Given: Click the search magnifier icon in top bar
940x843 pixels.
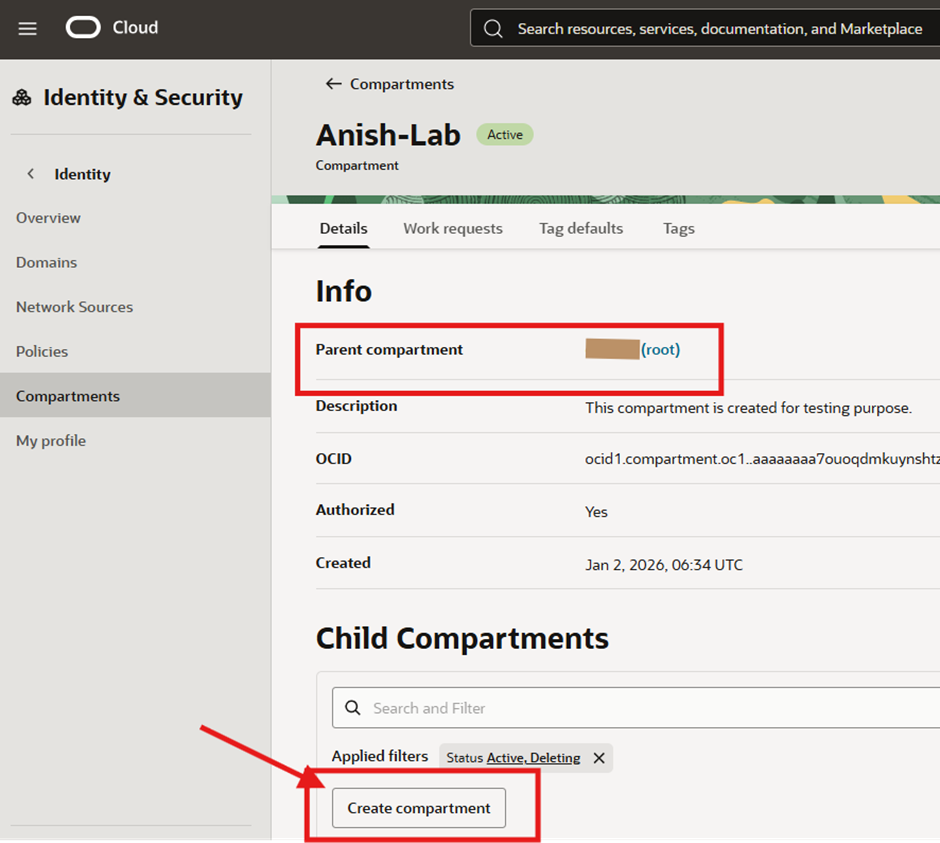Looking at the screenshot, I should pos(493,29).
